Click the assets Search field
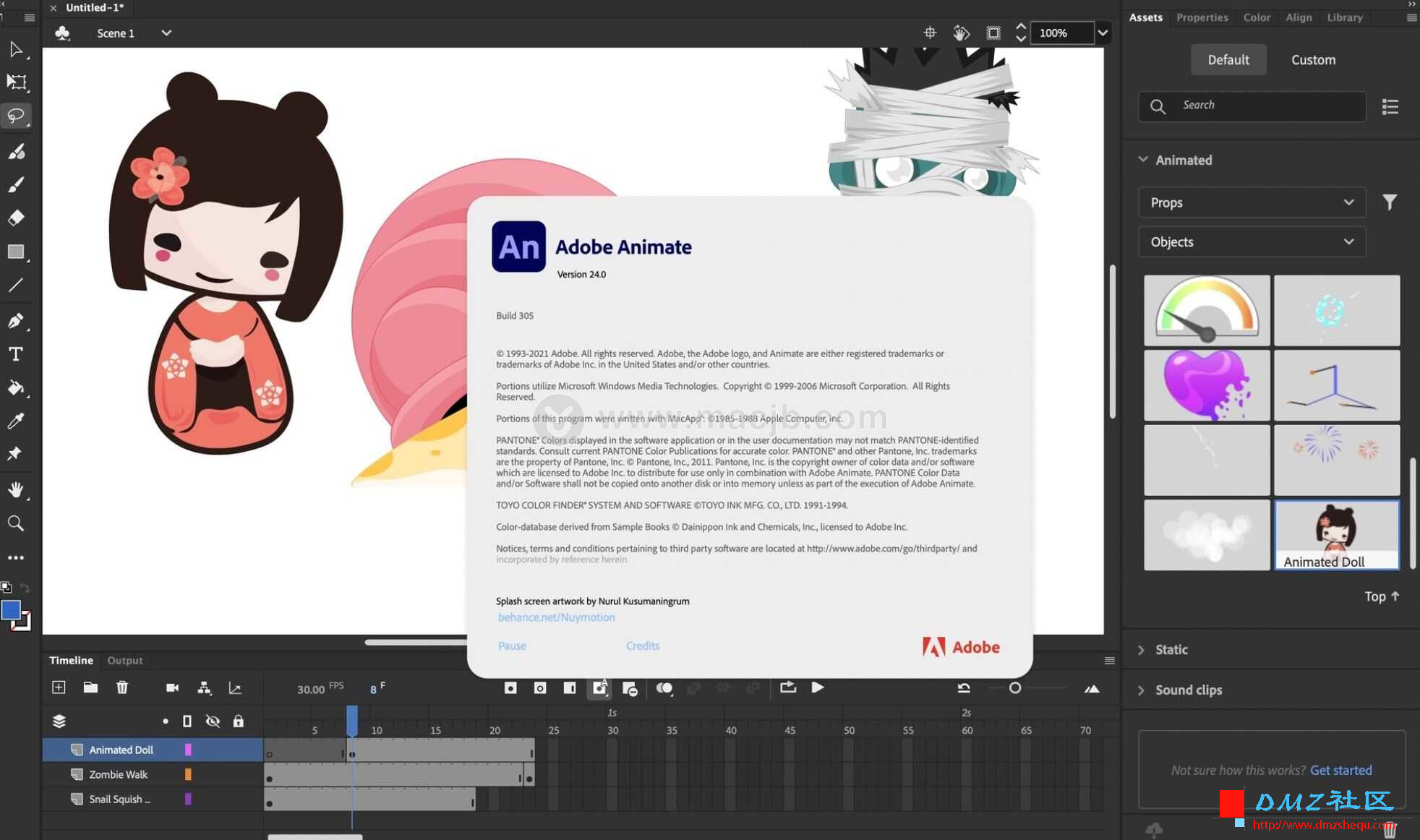1420x840 pixels. click(x=1252, y=106)
